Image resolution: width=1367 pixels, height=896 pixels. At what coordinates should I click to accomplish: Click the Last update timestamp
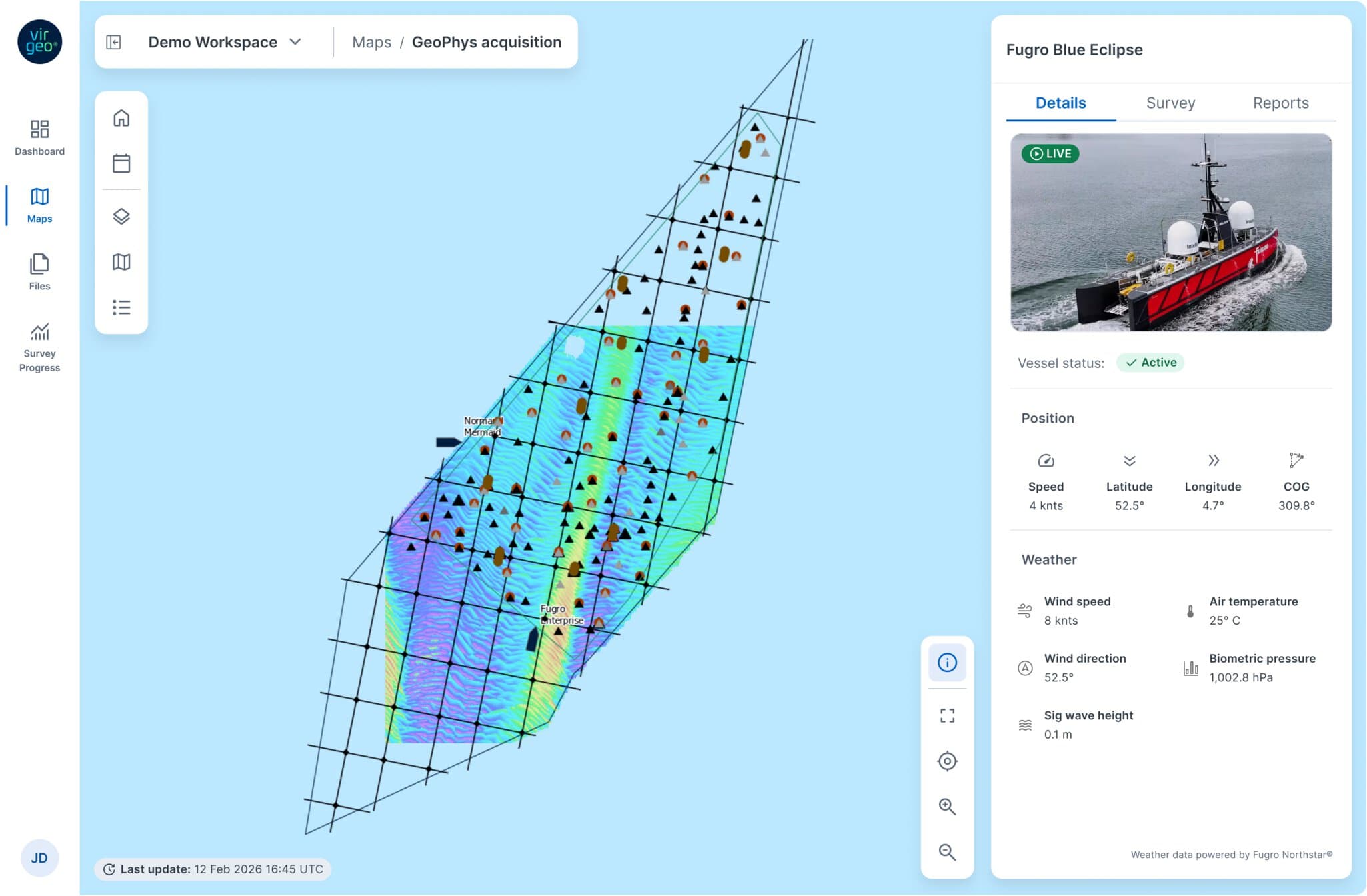click(x=259, y=869)
